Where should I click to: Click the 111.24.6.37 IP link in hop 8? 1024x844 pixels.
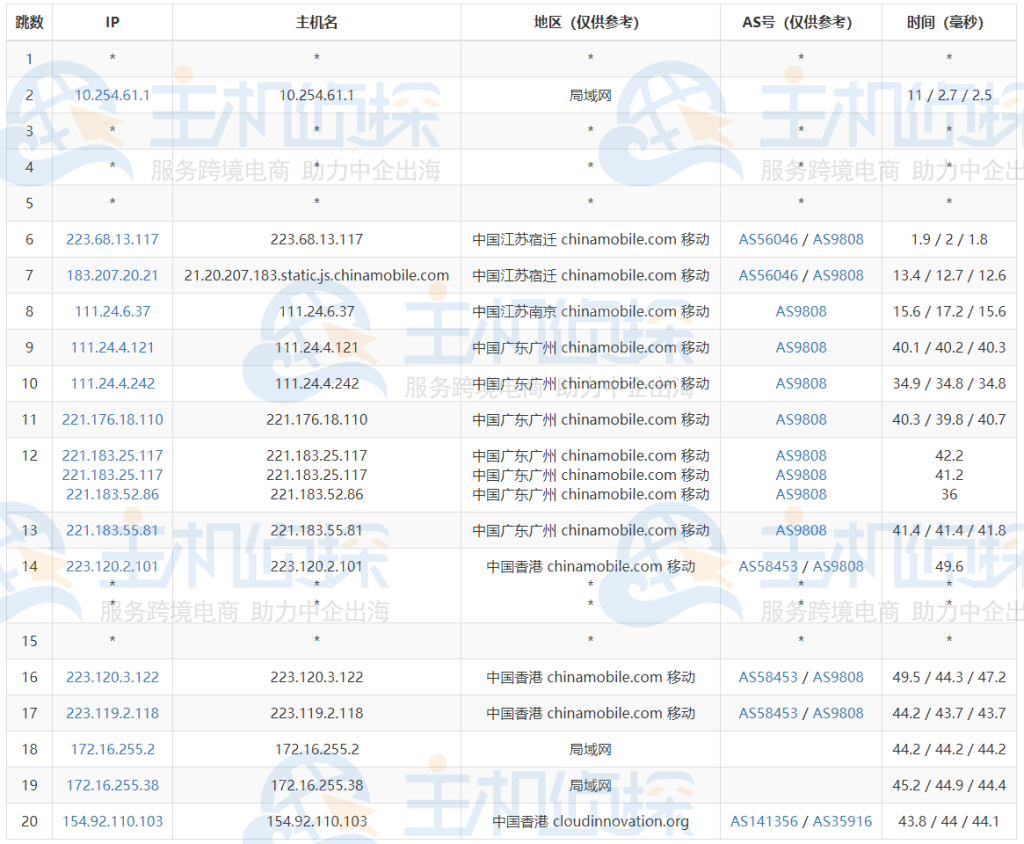112,311
